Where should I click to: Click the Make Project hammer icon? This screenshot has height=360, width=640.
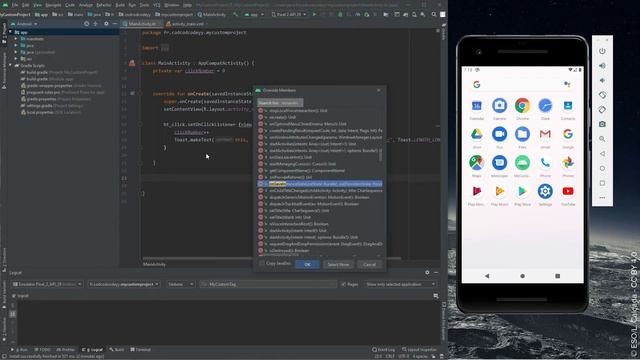tap(236, 14)
